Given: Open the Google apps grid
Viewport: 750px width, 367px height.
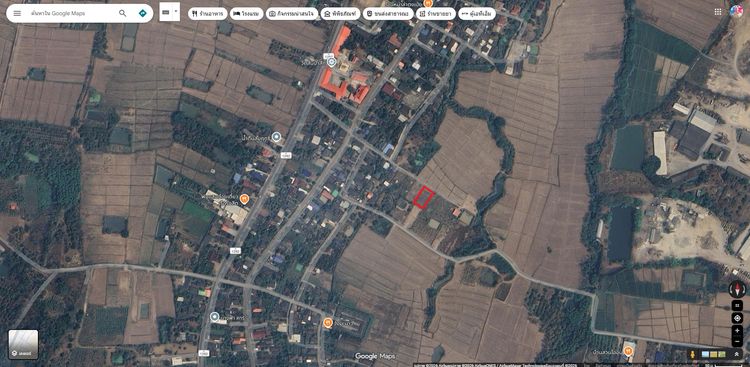Looking at the screenshot, I should pyautogui.click(x=718, y=11).
